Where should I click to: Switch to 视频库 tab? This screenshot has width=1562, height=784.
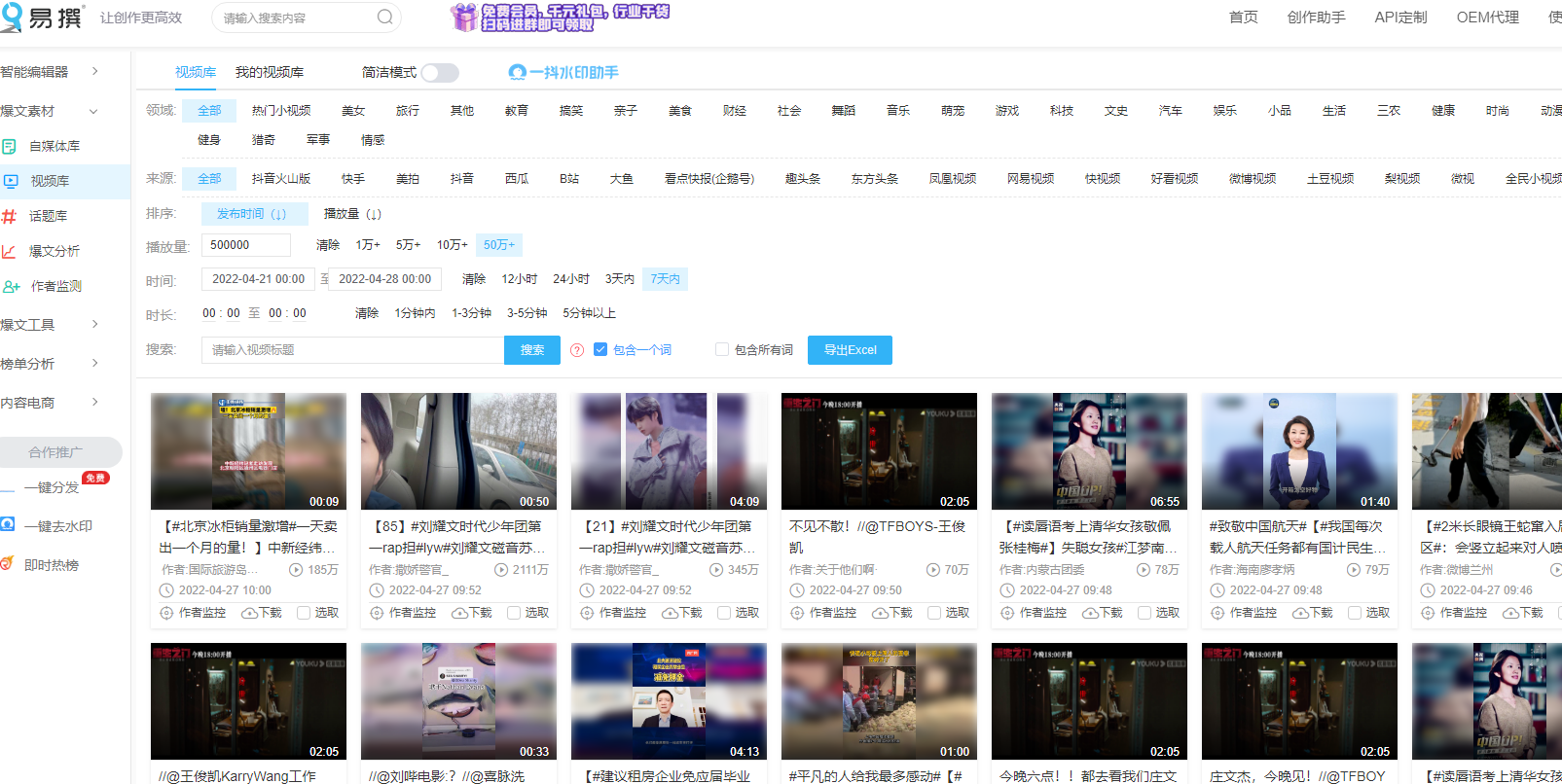tap(196, 72)
